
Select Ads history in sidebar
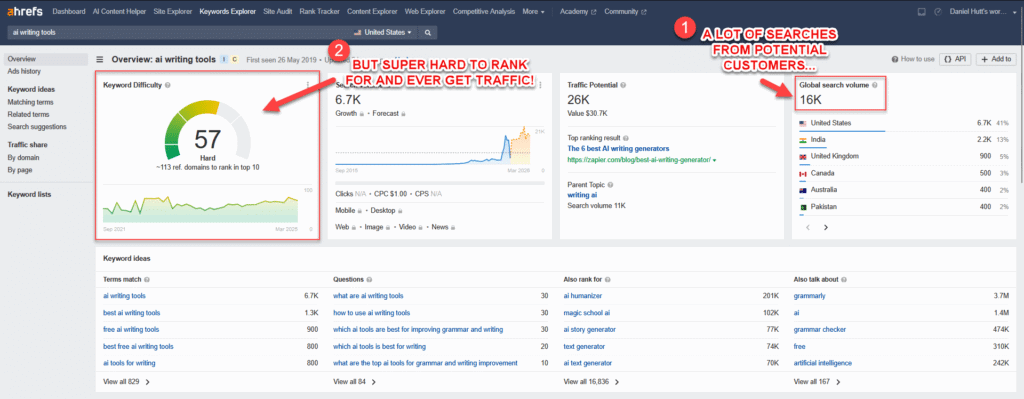tap(24, 71)
